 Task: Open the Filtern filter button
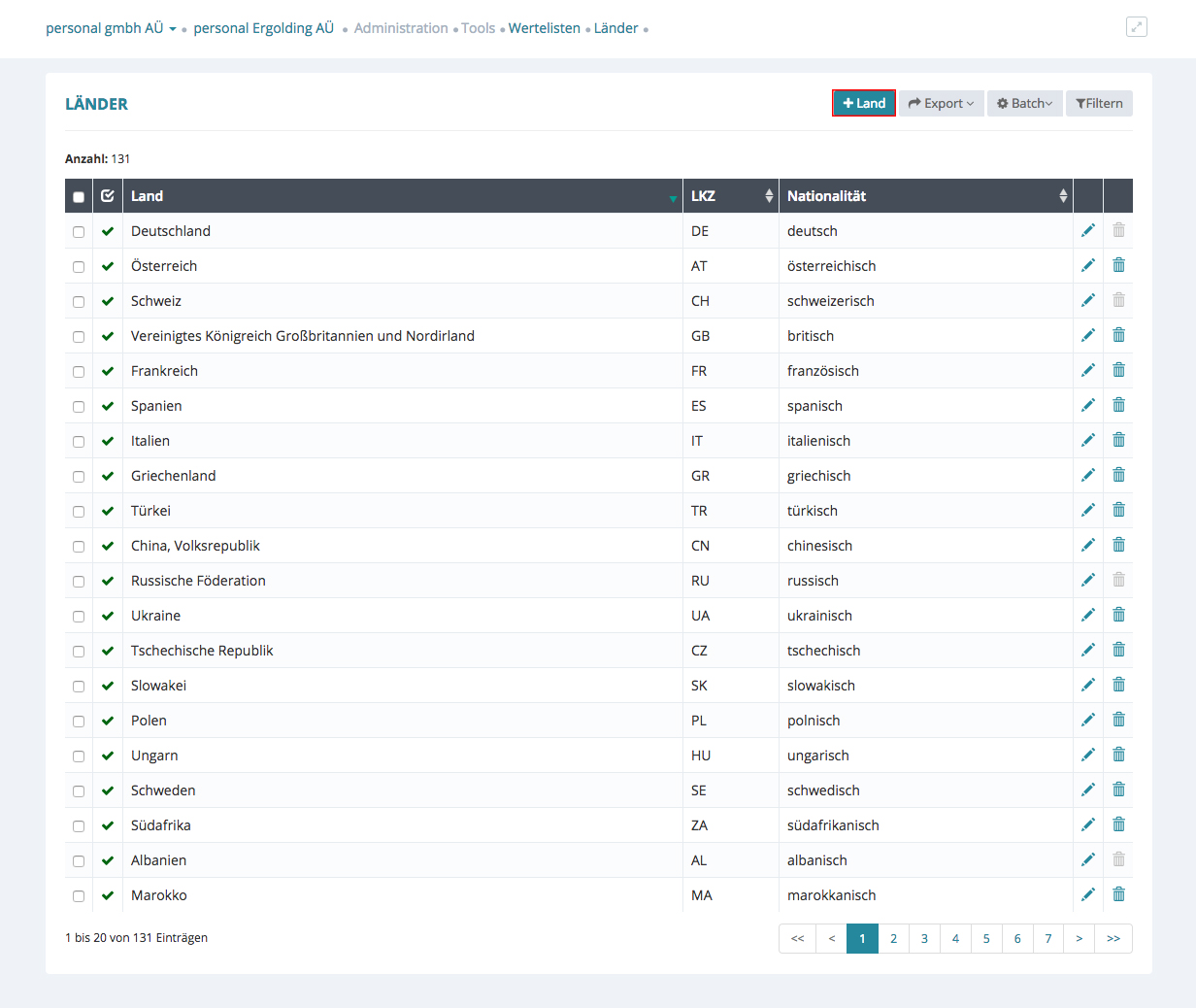pyautogui.click(x=1099, y=103)
